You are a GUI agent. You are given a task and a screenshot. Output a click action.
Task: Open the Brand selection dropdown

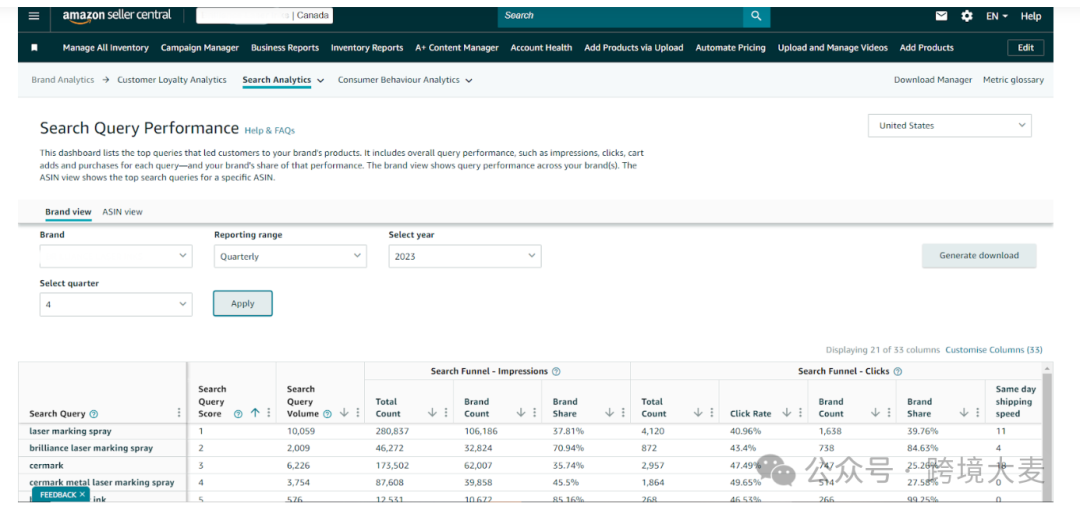[116, 256]
